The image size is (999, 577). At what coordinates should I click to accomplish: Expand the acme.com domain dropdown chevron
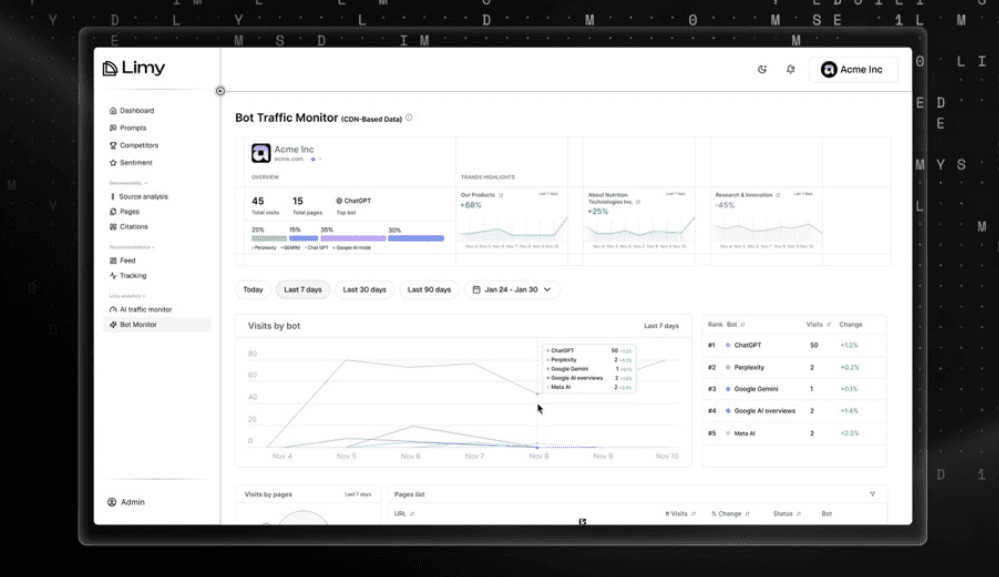pos(320,159)
